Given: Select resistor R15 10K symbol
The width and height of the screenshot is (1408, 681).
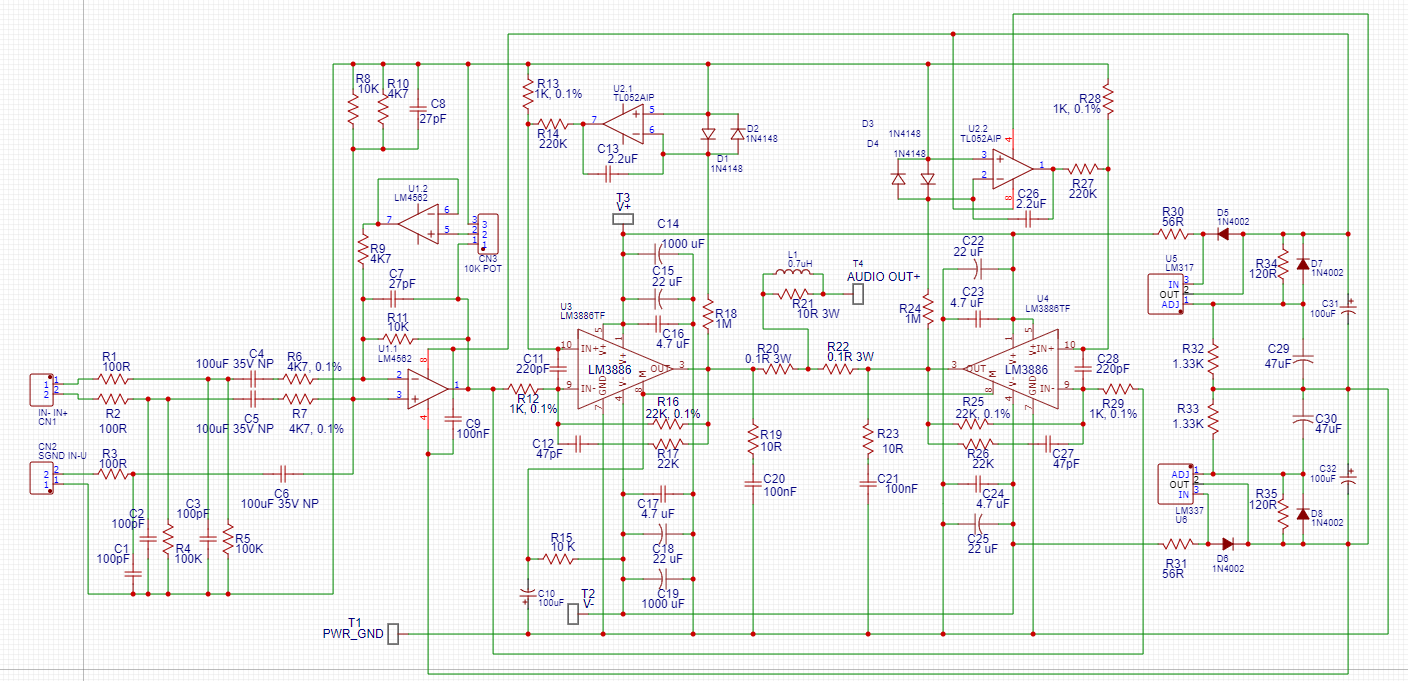Looking at the screenshot, I should [x=559, y=557].
